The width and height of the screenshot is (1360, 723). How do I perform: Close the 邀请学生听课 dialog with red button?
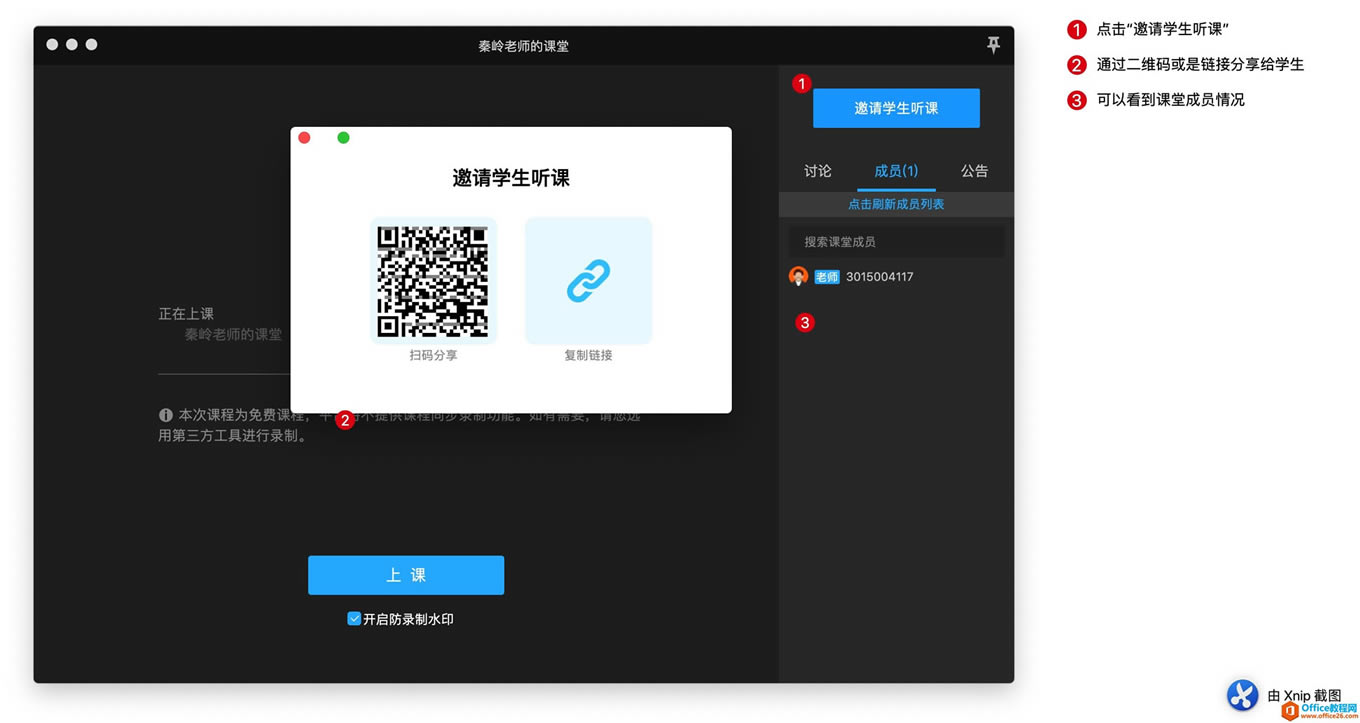click(304, 138)
